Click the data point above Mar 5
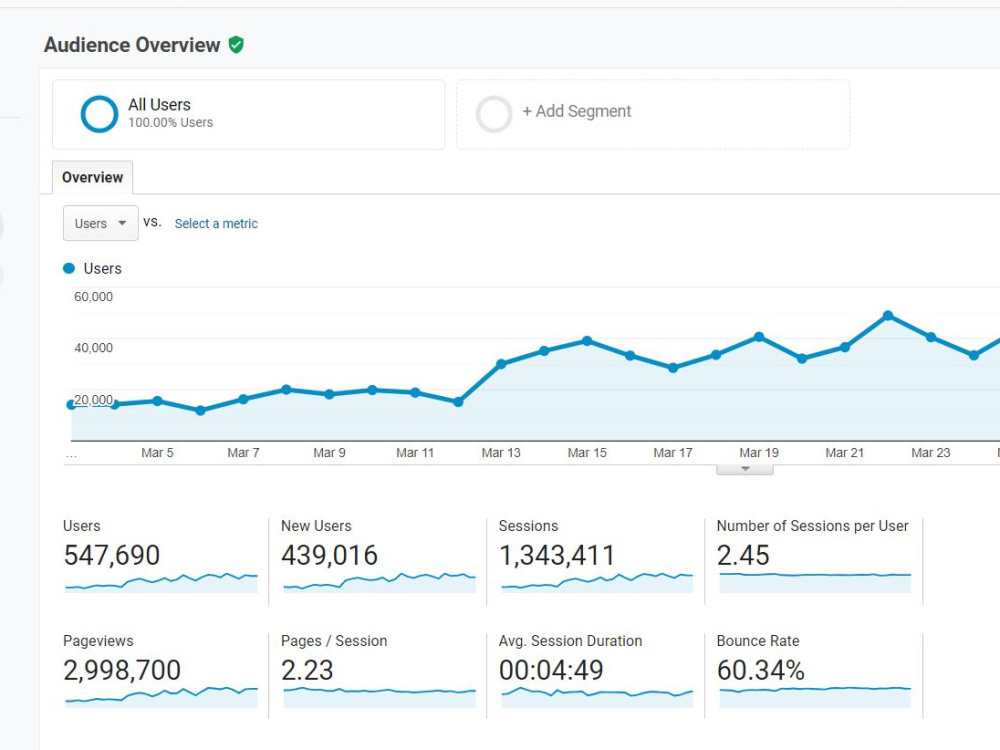 click(158, 401)
